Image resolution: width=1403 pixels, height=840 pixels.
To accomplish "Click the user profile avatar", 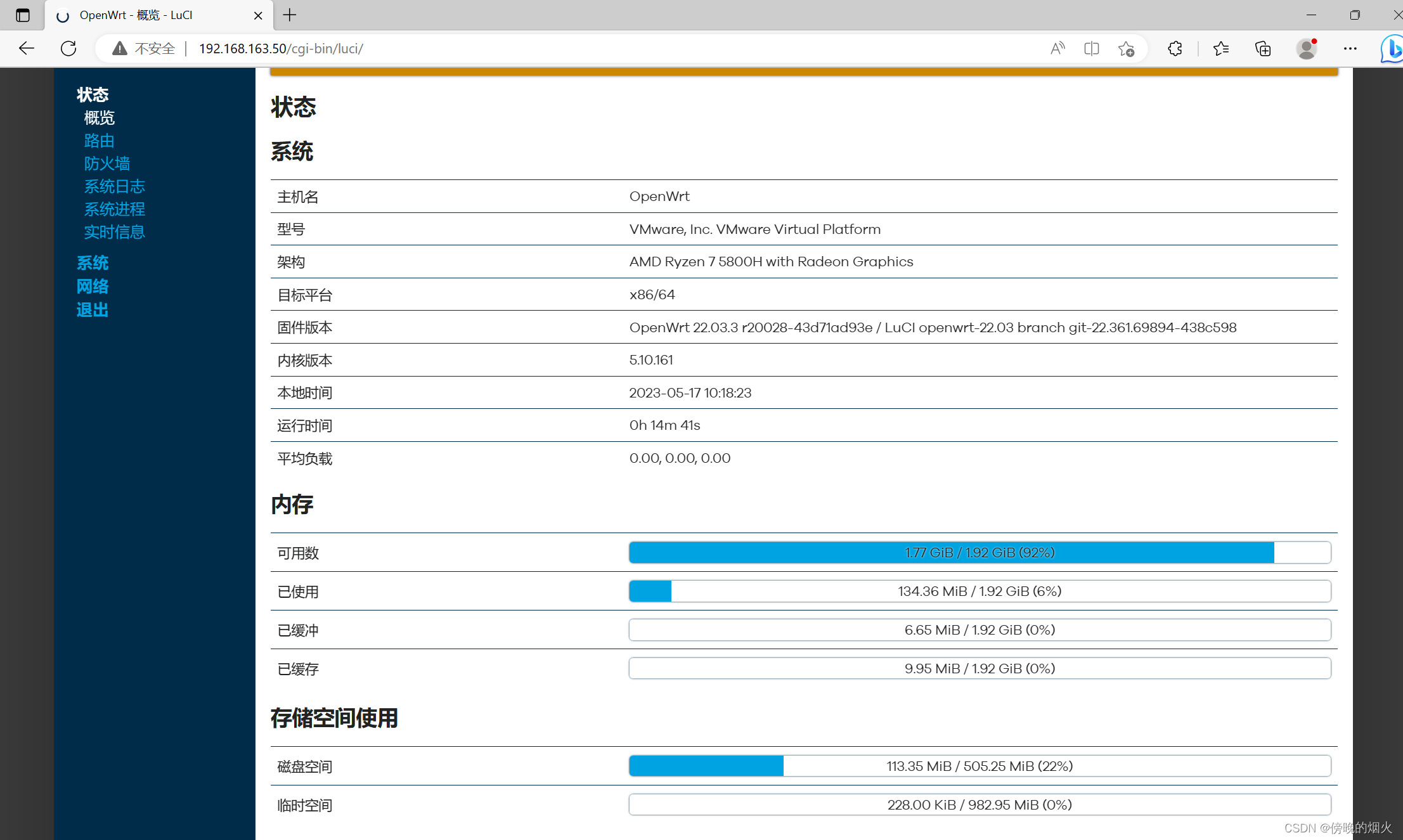I will coord(1307,48).
